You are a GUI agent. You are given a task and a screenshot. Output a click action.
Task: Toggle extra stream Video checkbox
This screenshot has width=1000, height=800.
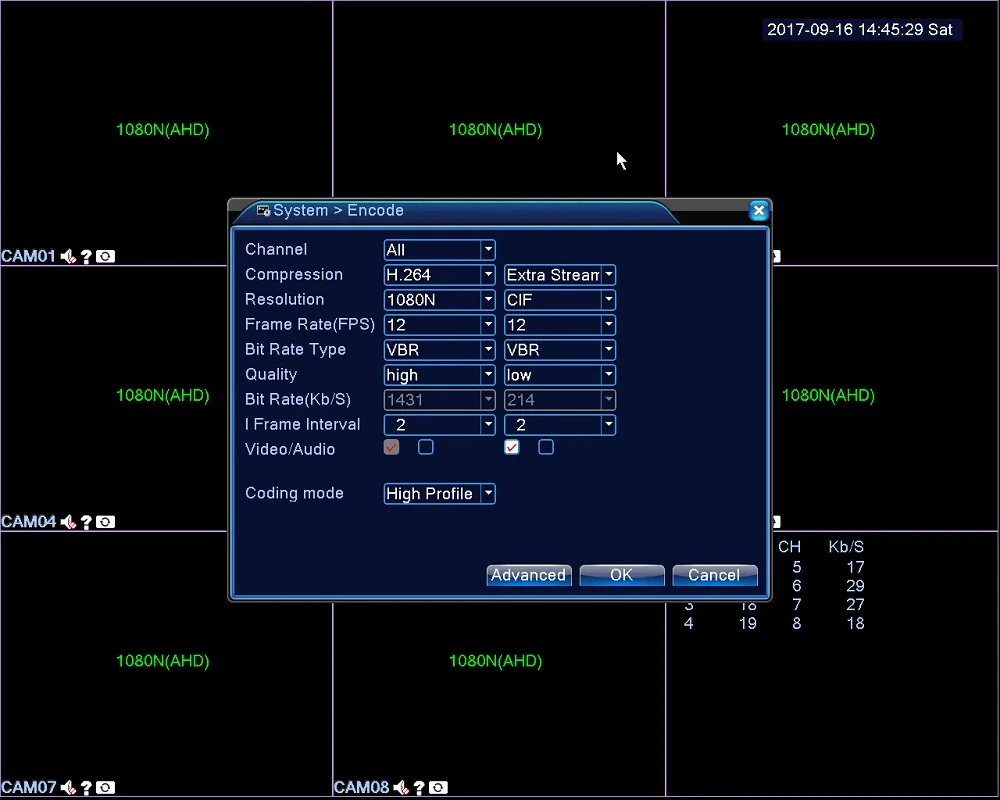(x=511, y=447)
